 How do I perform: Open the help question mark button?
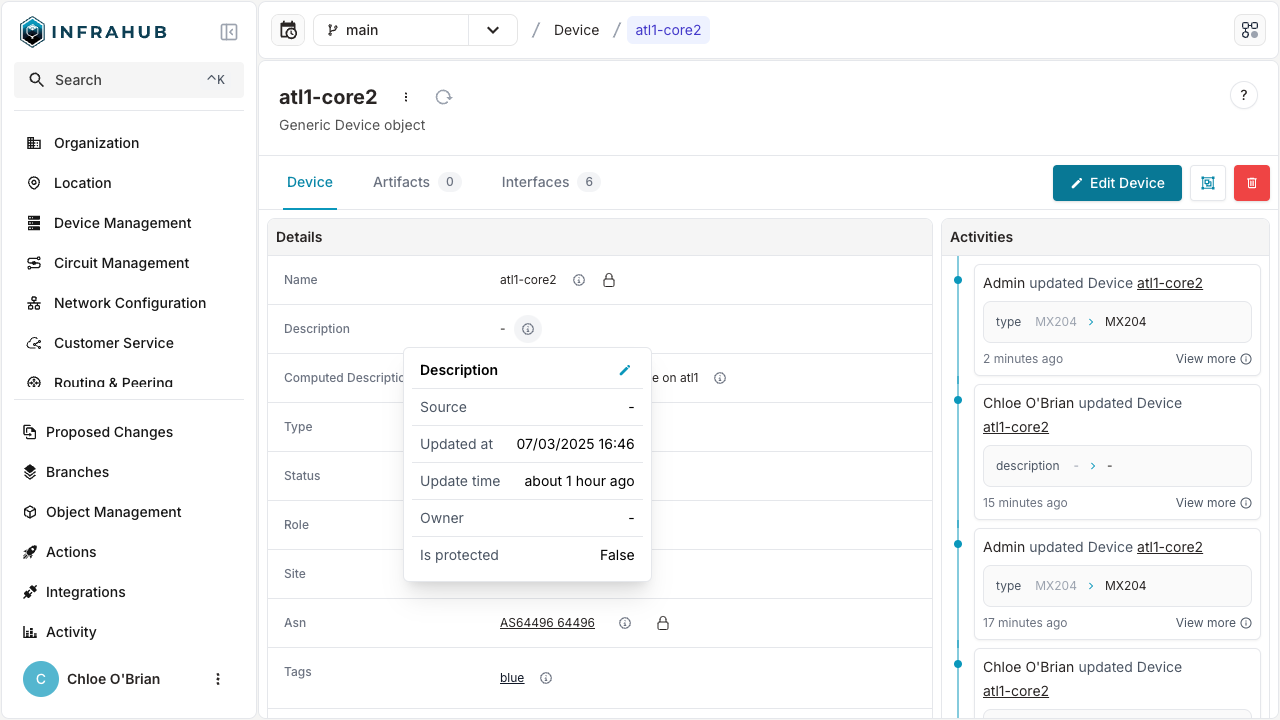click(x=1243, y=96)
